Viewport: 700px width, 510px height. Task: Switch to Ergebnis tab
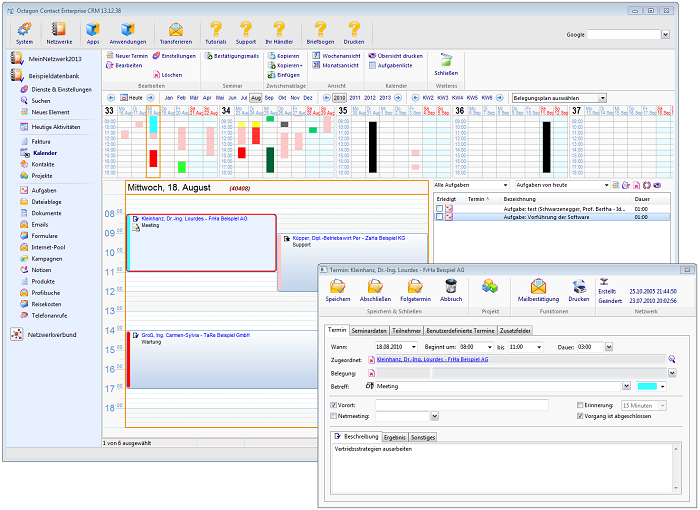click(x=395, y=437)
